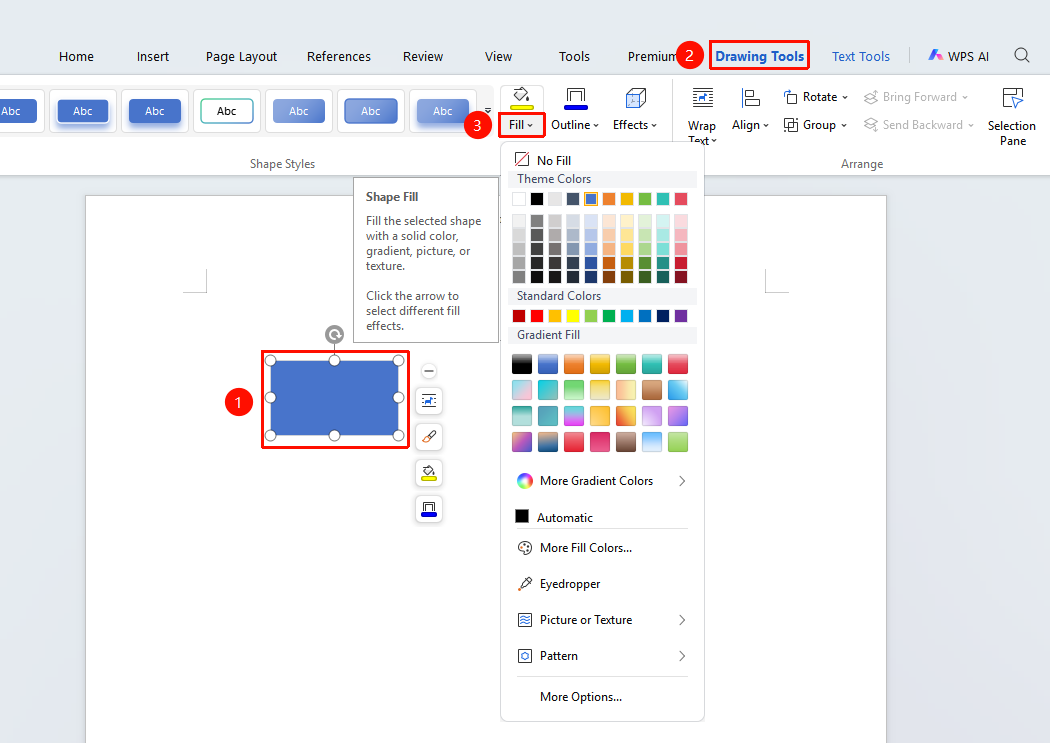The image size is (1050, 743).
Task: Click the floating format painter brush icon
Action: (429, 437)
